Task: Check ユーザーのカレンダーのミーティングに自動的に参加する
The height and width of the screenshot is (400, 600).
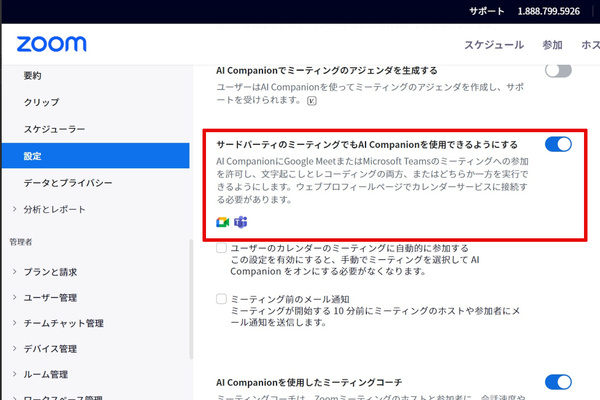Action: pyautogui.click(x=221, y=248)
